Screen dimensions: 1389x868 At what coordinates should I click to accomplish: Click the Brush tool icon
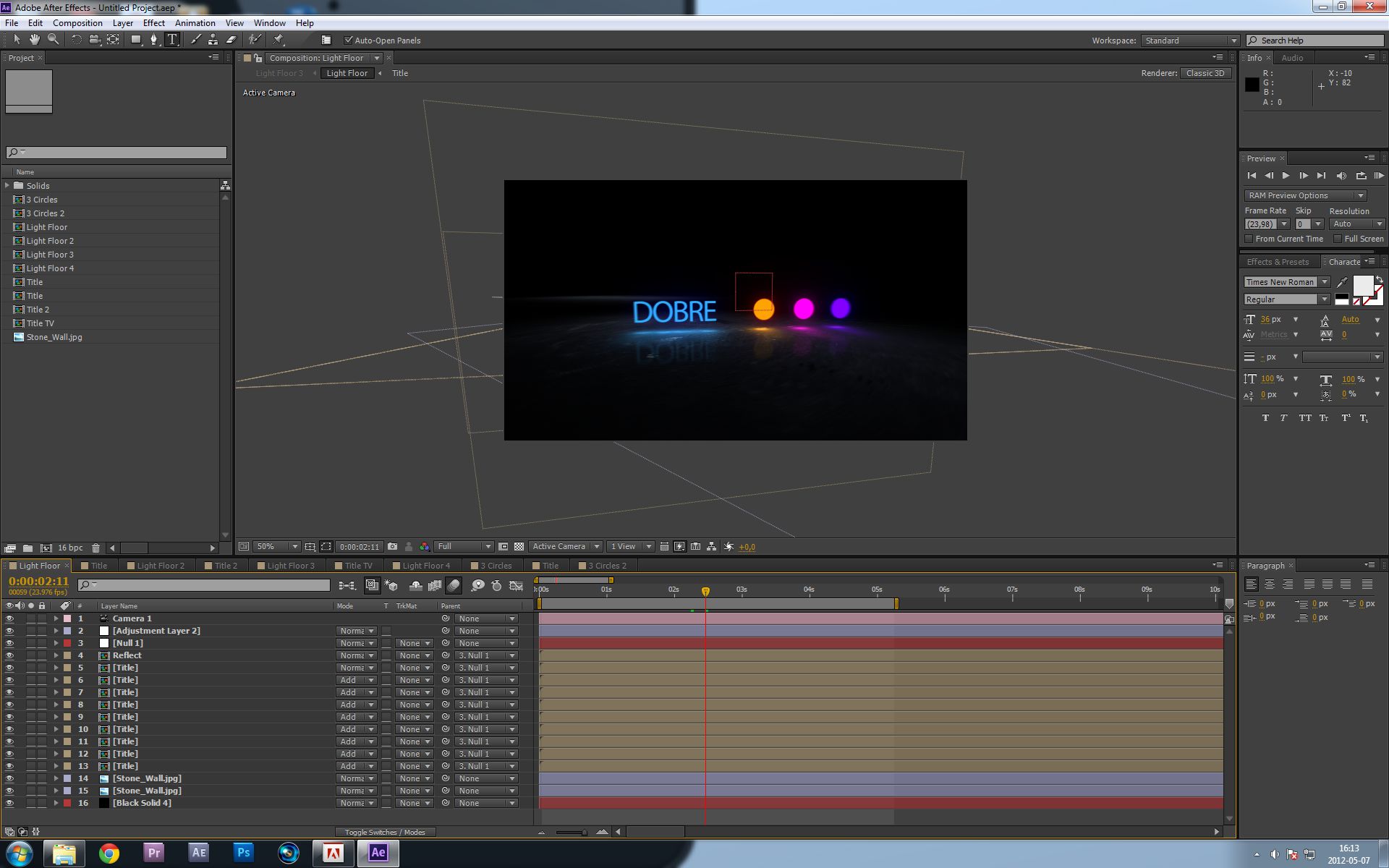[195, 40]
